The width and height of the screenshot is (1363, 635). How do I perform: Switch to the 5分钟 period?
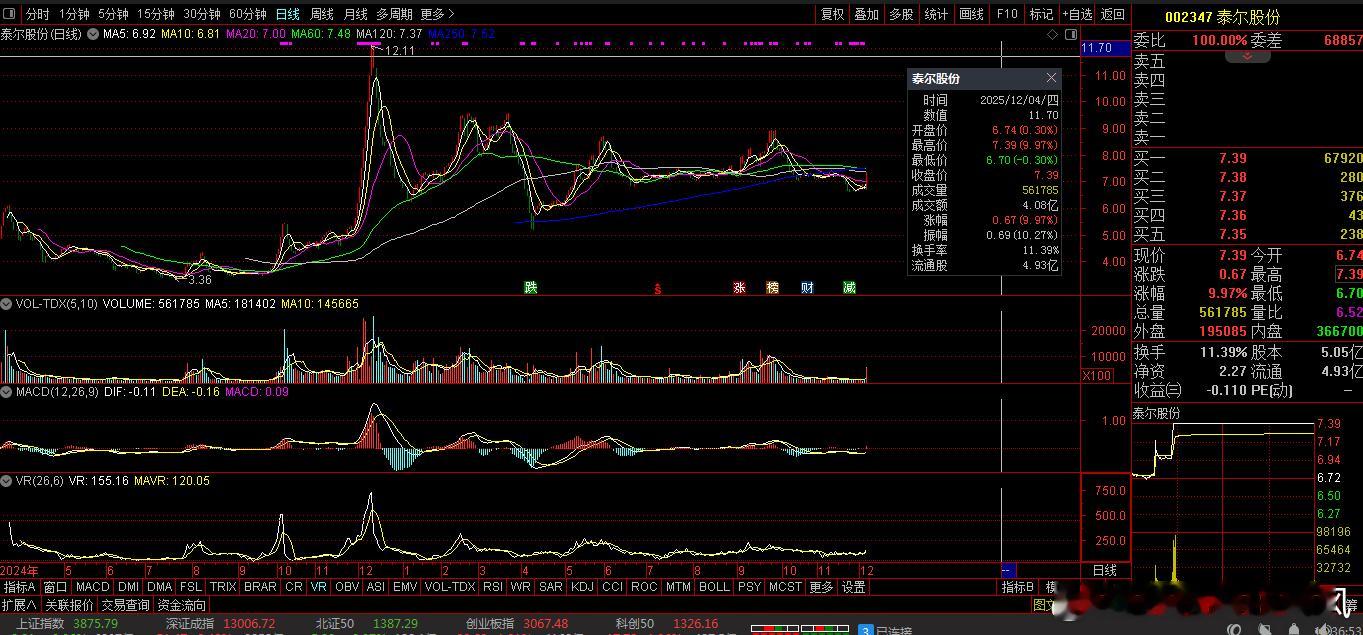113,14
